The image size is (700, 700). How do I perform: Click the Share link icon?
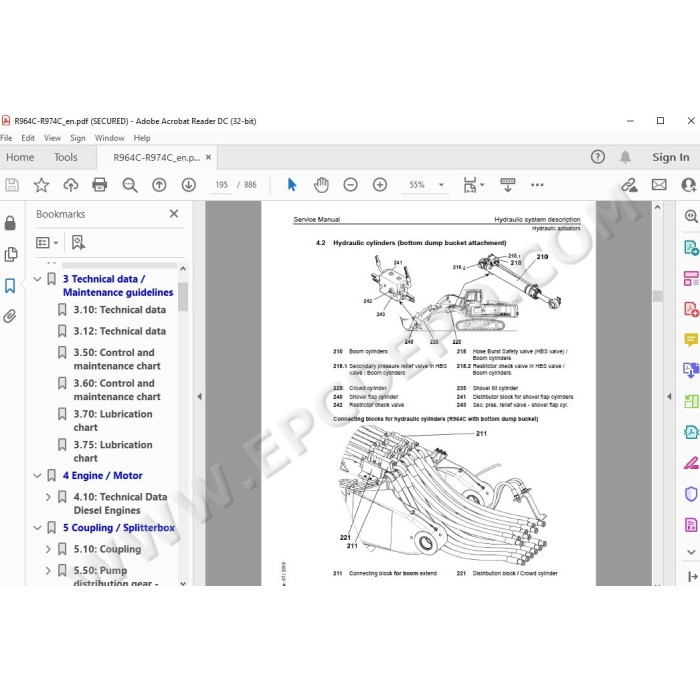pos(629,184)
